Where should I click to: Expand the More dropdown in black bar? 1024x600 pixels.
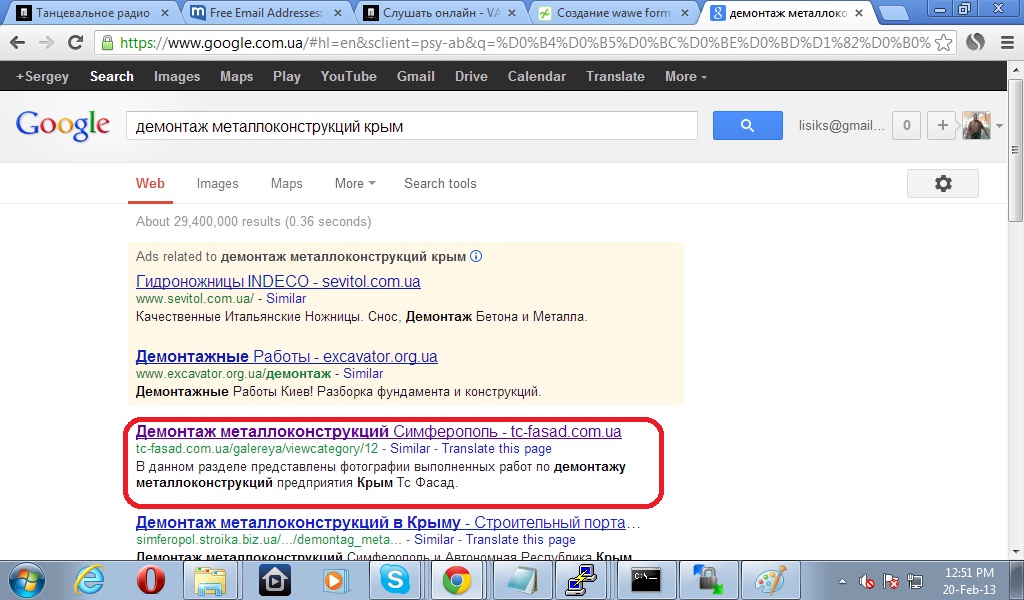686,76
